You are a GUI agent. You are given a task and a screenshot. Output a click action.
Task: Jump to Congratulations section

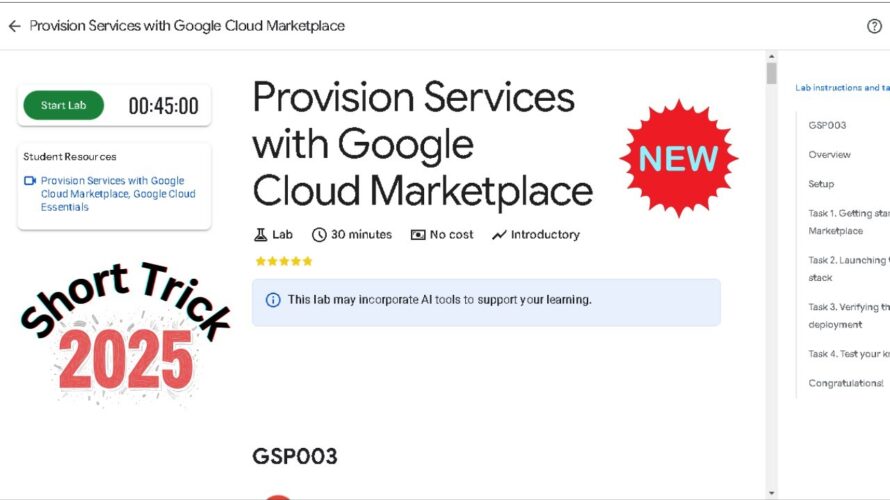(846, 383)
